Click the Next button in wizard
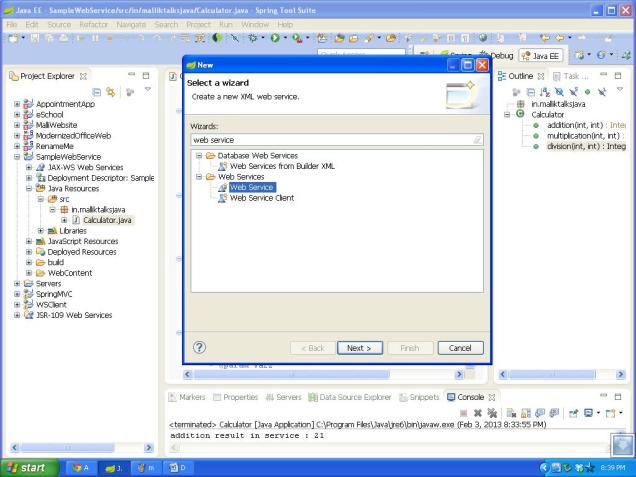Screen dimensions: 636x477 pos(359,347)
